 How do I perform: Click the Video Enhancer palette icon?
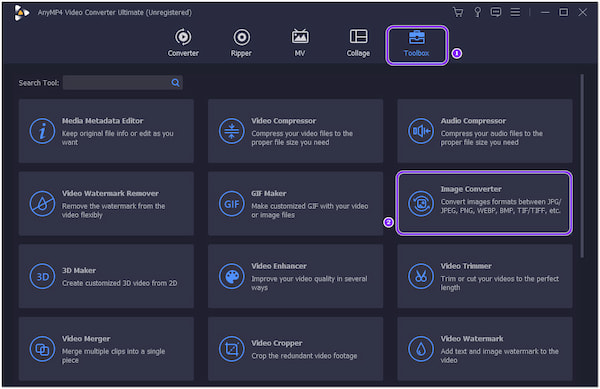click(232, 276)
